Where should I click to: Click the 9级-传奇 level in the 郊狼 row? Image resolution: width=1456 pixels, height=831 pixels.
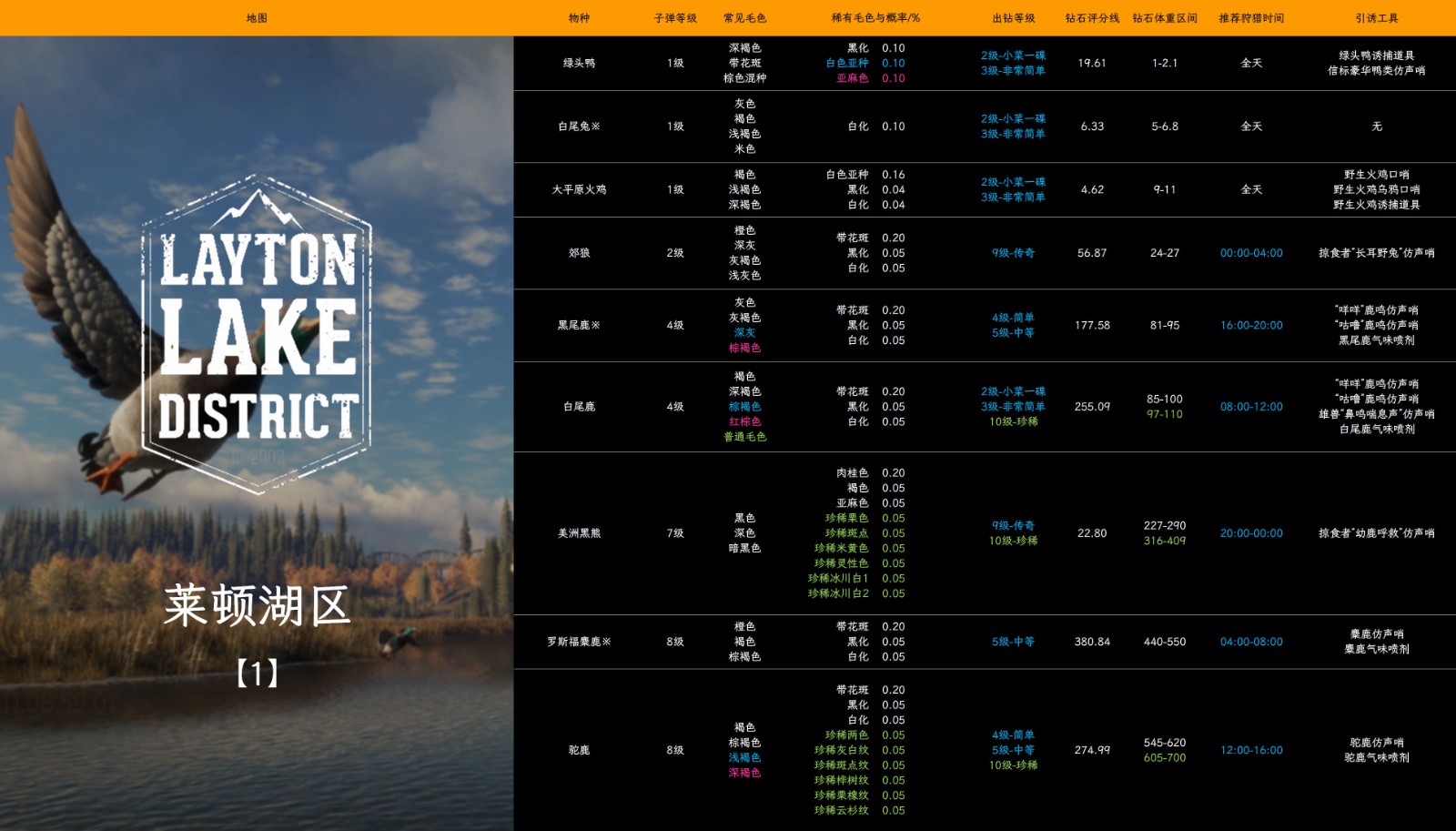(x=1013, y=253)
